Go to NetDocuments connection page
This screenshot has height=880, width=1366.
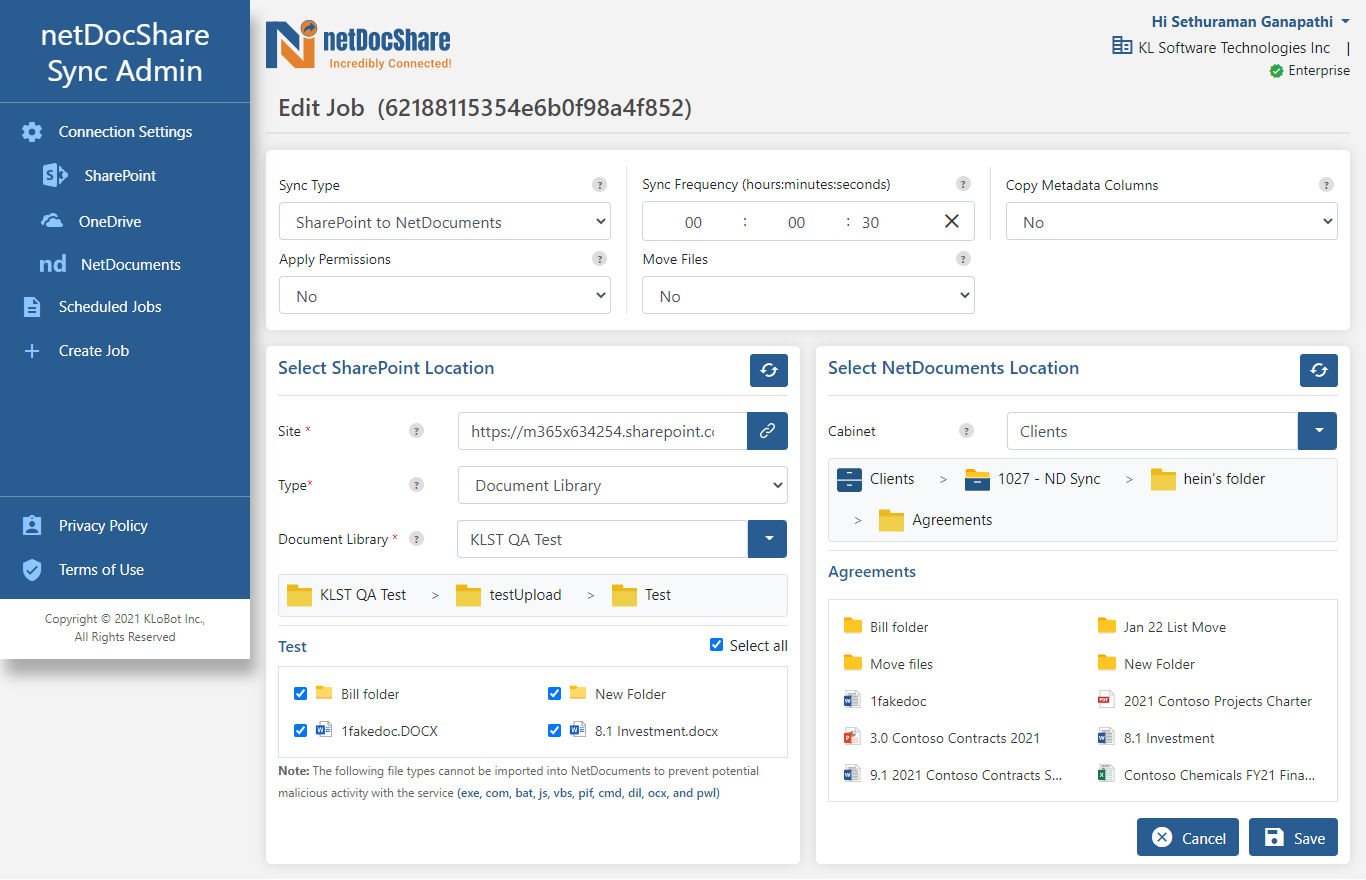(x=131, y=265)
